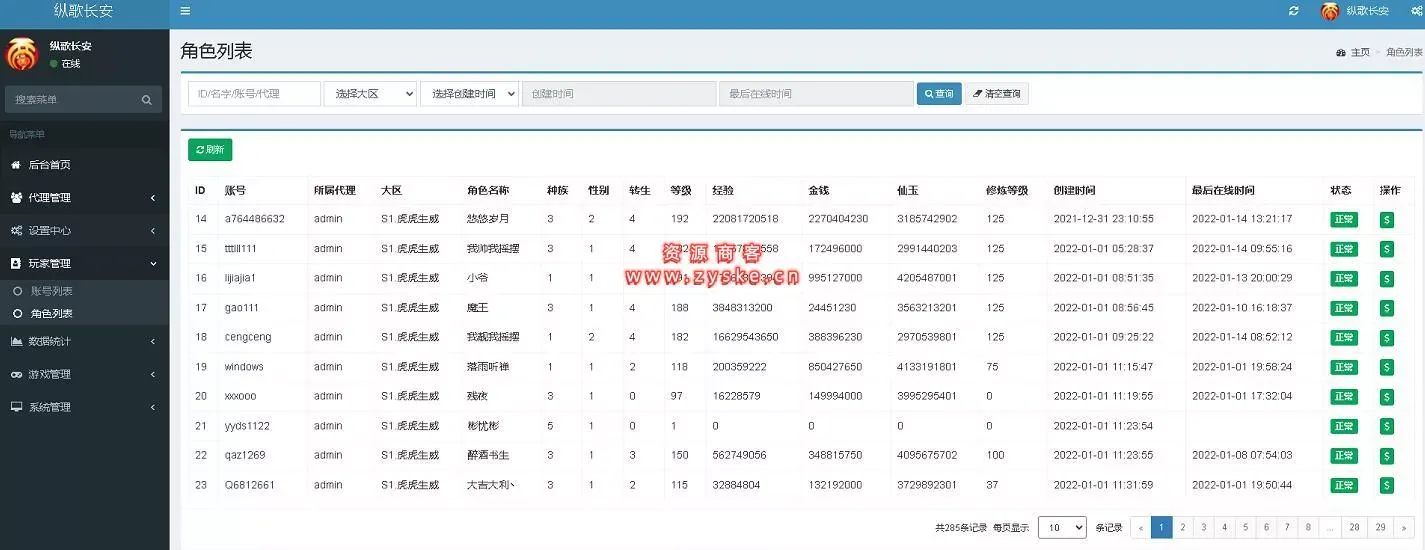The image size is (1425, 550).
Task: Collapse 玩家管理 sidebar menu
Action: pyautogui.click(x=84, y=264)
